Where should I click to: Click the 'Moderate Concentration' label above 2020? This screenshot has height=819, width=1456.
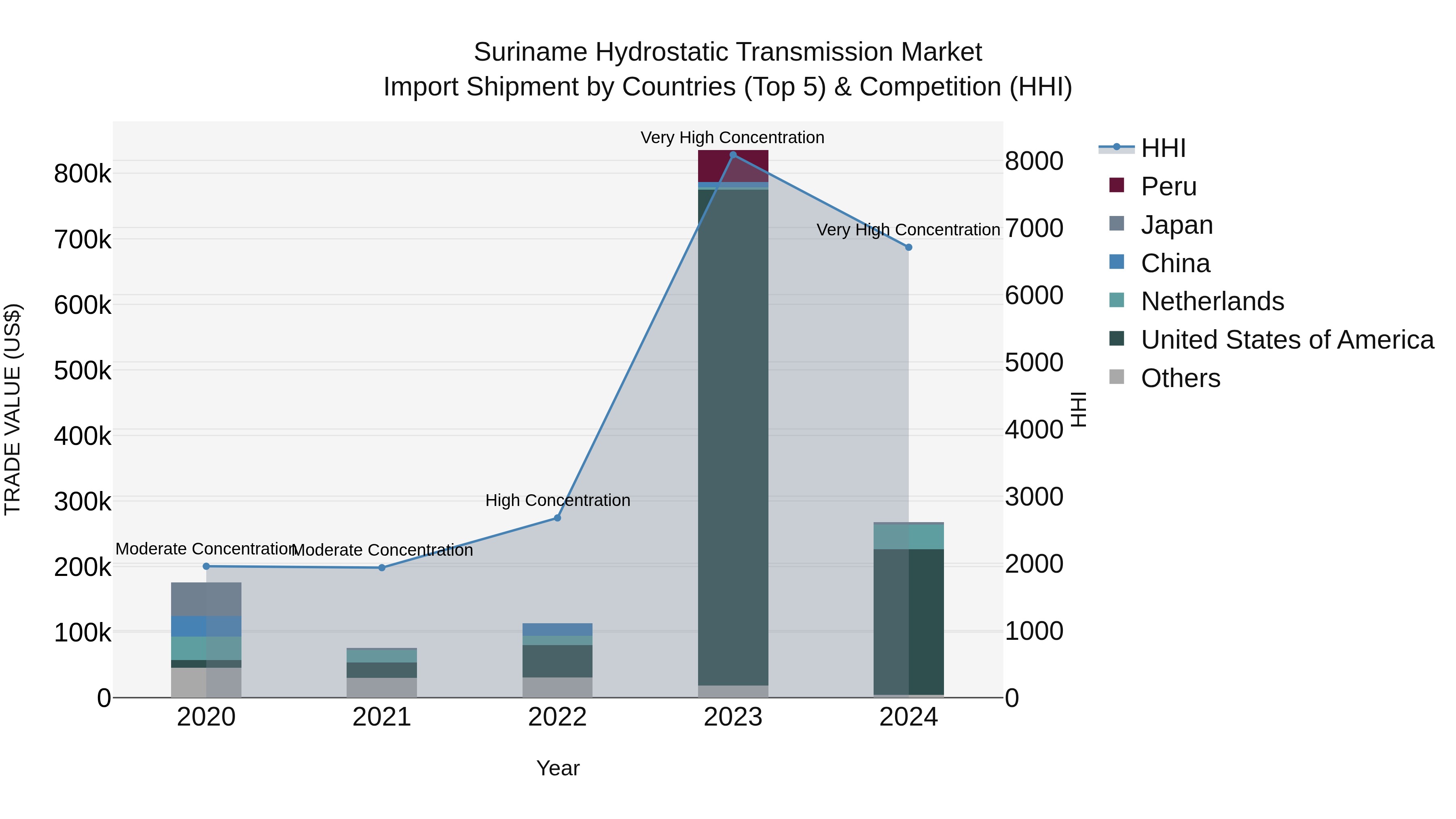[x=206, y=549]
